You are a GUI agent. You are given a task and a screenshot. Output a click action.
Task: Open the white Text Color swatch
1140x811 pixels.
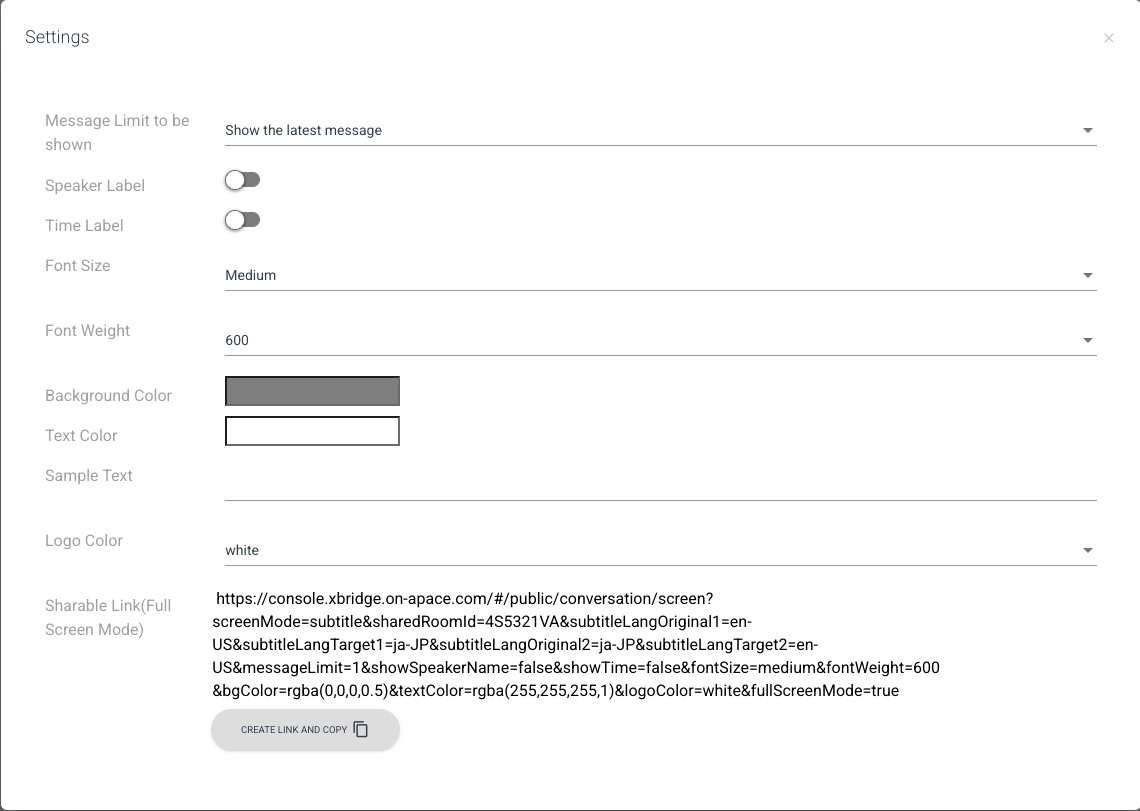tap(312, 431)
